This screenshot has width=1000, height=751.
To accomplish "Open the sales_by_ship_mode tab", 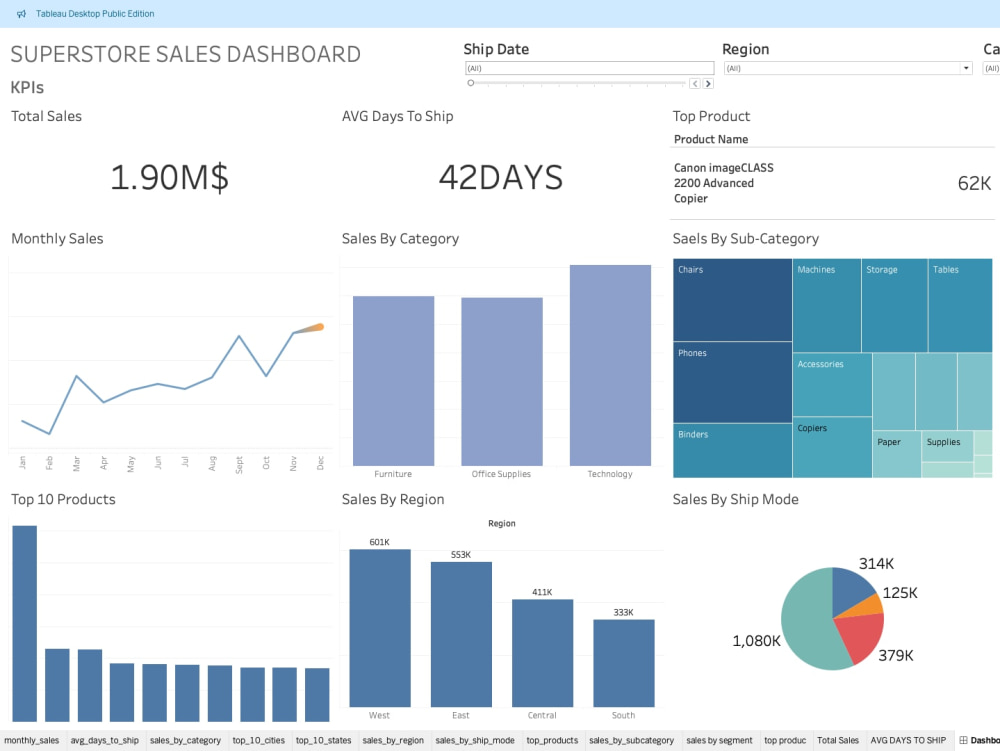I will click(x=475, y=740).
